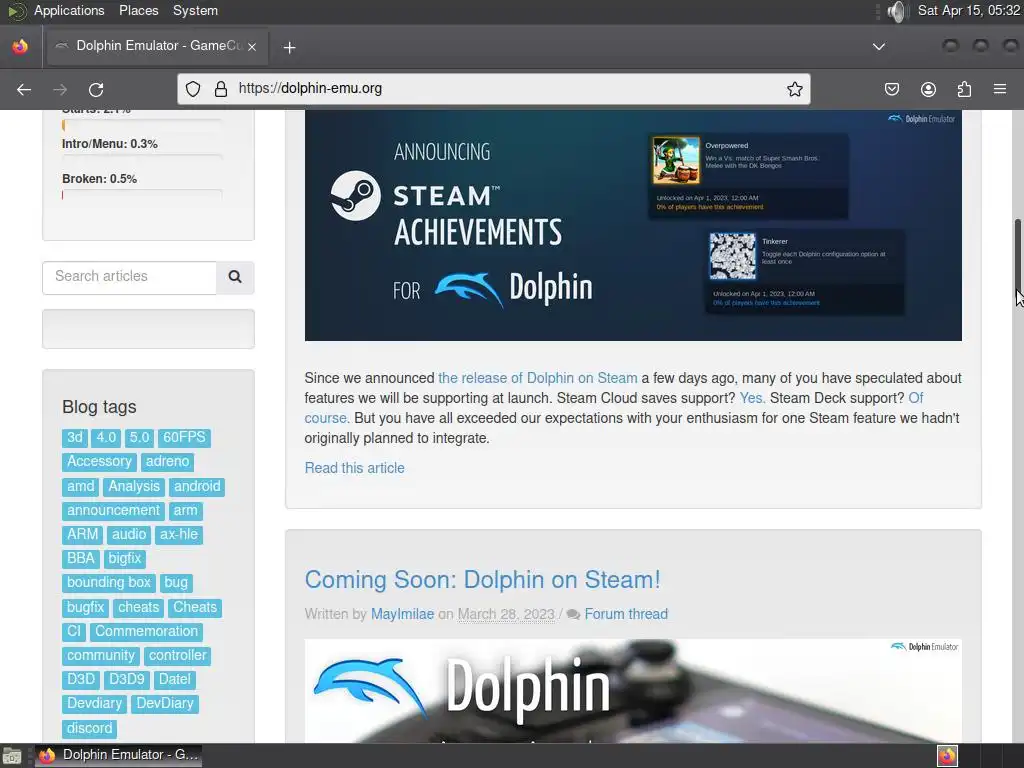
Task: Open the Dolphin on Steam banner image
Action: coord(633,691)
